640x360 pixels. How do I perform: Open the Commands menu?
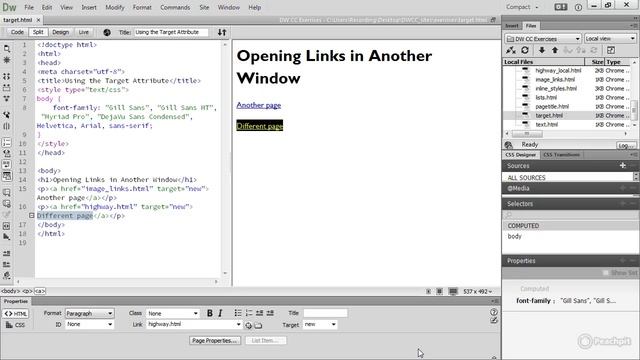click(x=175, y=7)
